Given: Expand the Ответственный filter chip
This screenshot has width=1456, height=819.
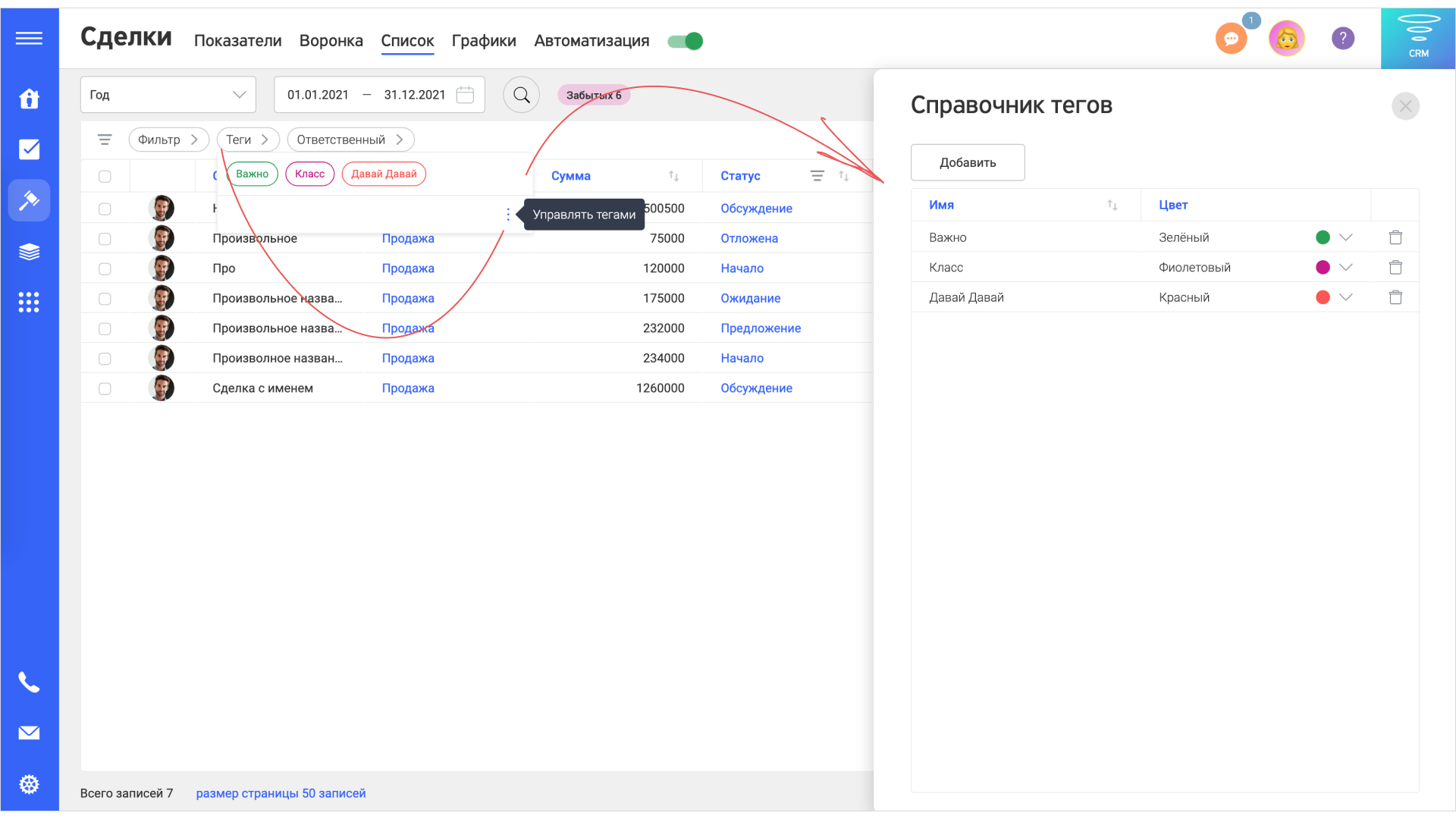Looking at the screenshot, I should click(x=350, y=140).
